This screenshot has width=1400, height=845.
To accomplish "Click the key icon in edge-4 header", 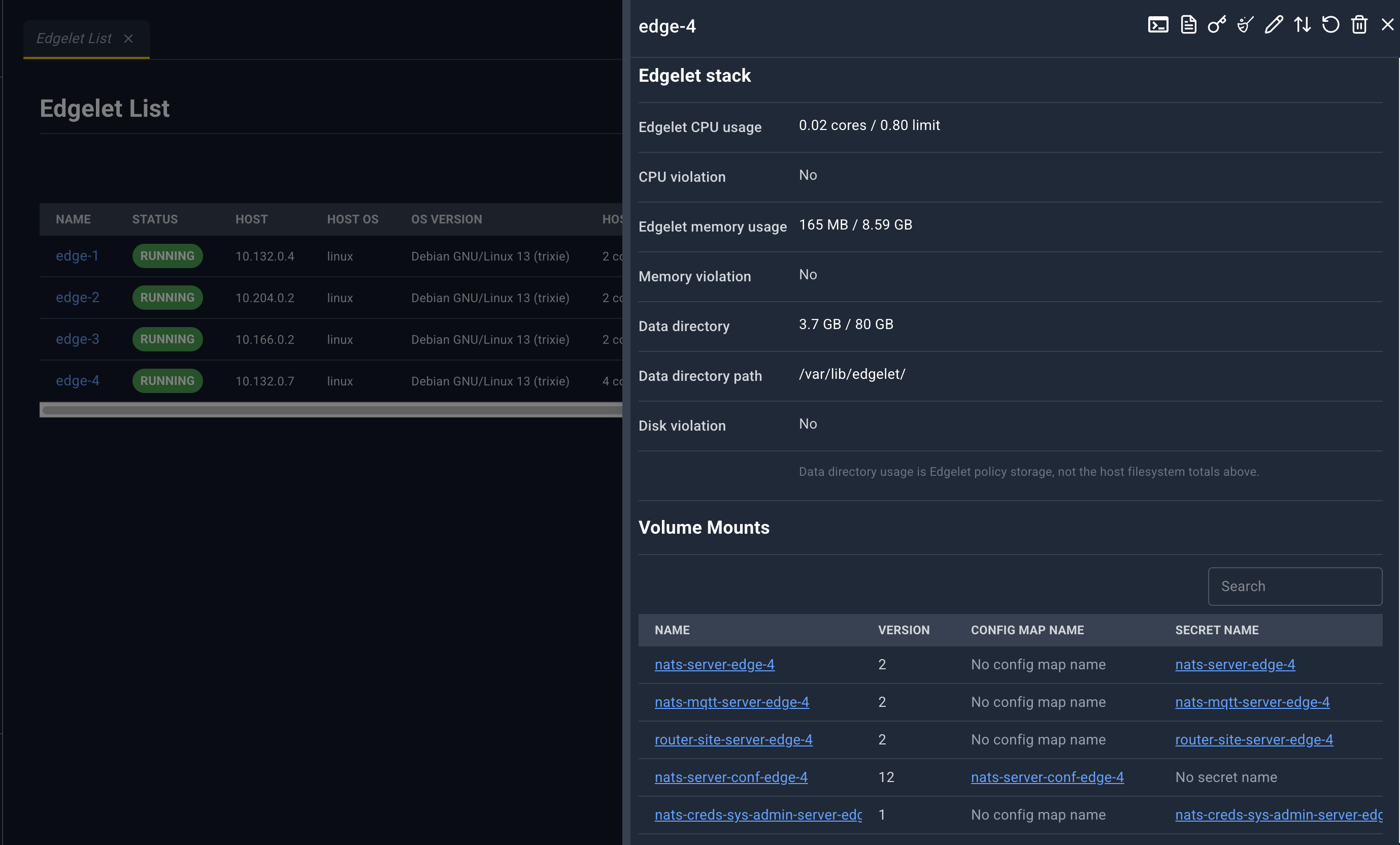I will 1216,25.
